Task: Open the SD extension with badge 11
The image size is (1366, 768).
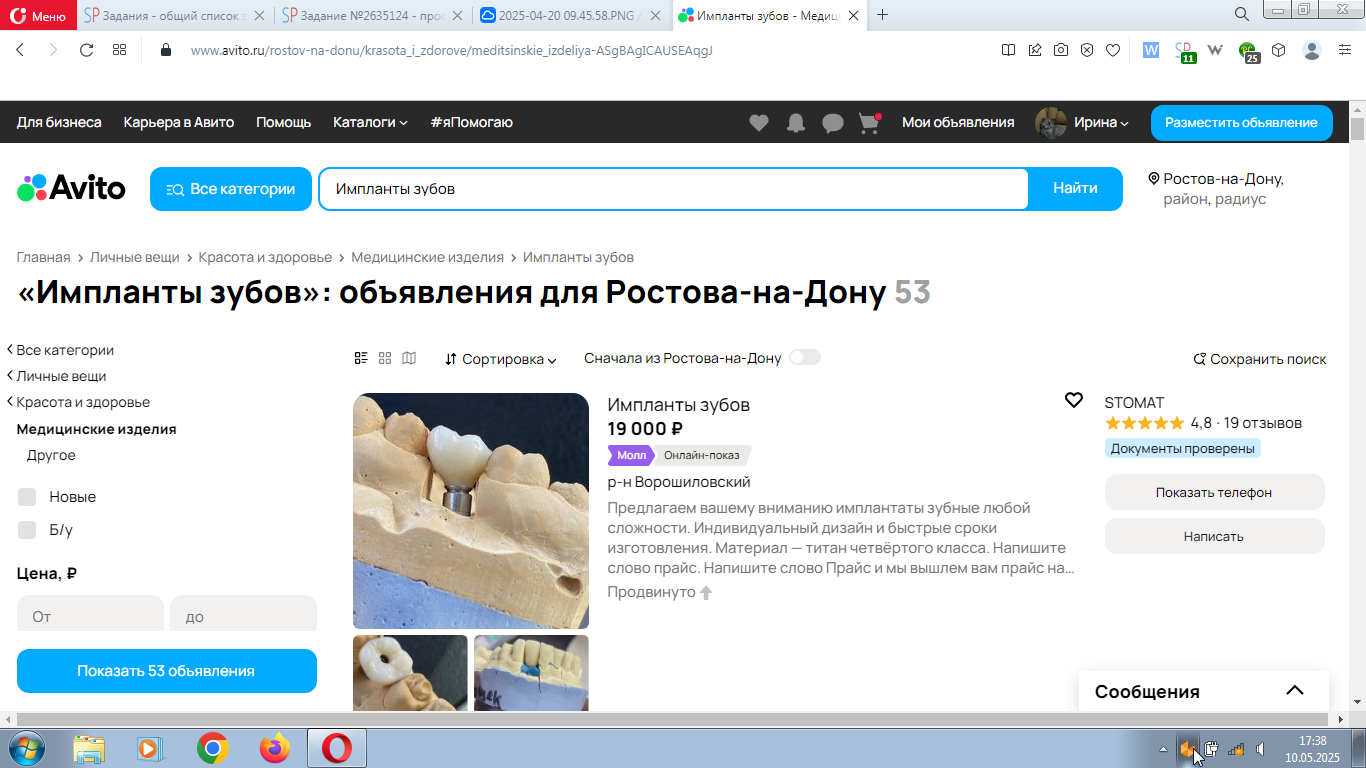Action: [x=1184, y=51]
